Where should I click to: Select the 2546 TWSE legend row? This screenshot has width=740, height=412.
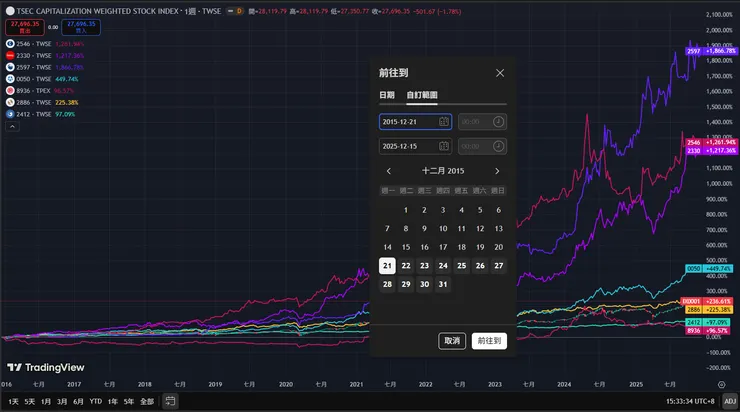tap(45, 44)
